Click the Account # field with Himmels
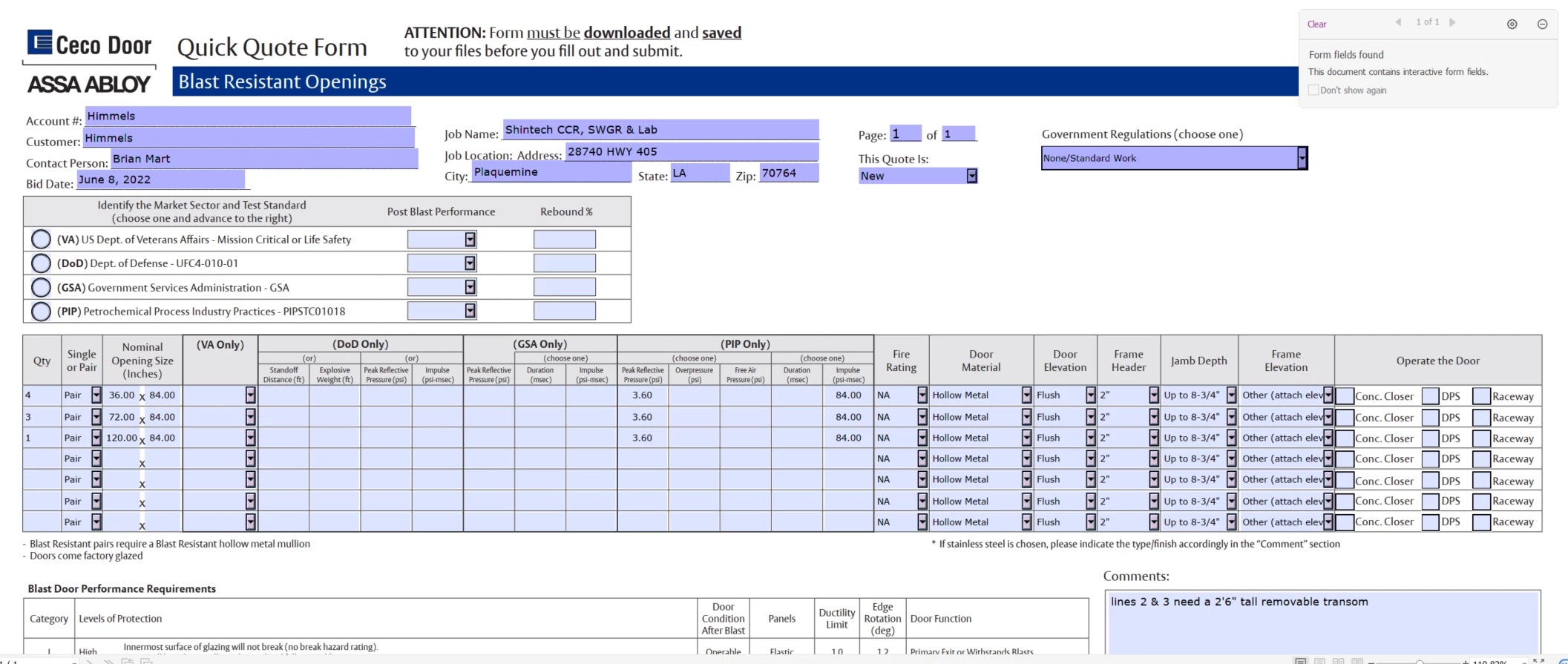 point(248,116)
